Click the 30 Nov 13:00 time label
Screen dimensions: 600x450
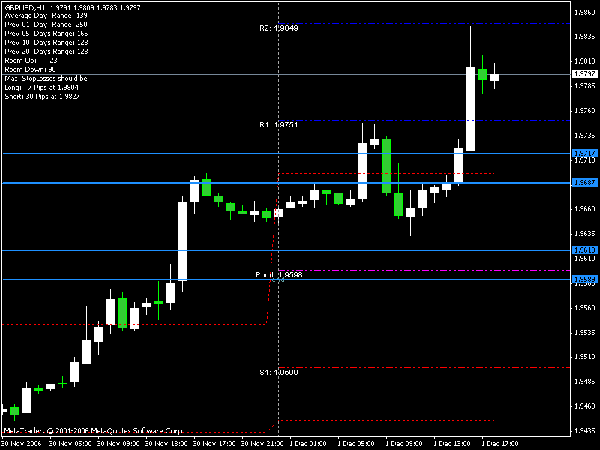click(x=166, y=443)
